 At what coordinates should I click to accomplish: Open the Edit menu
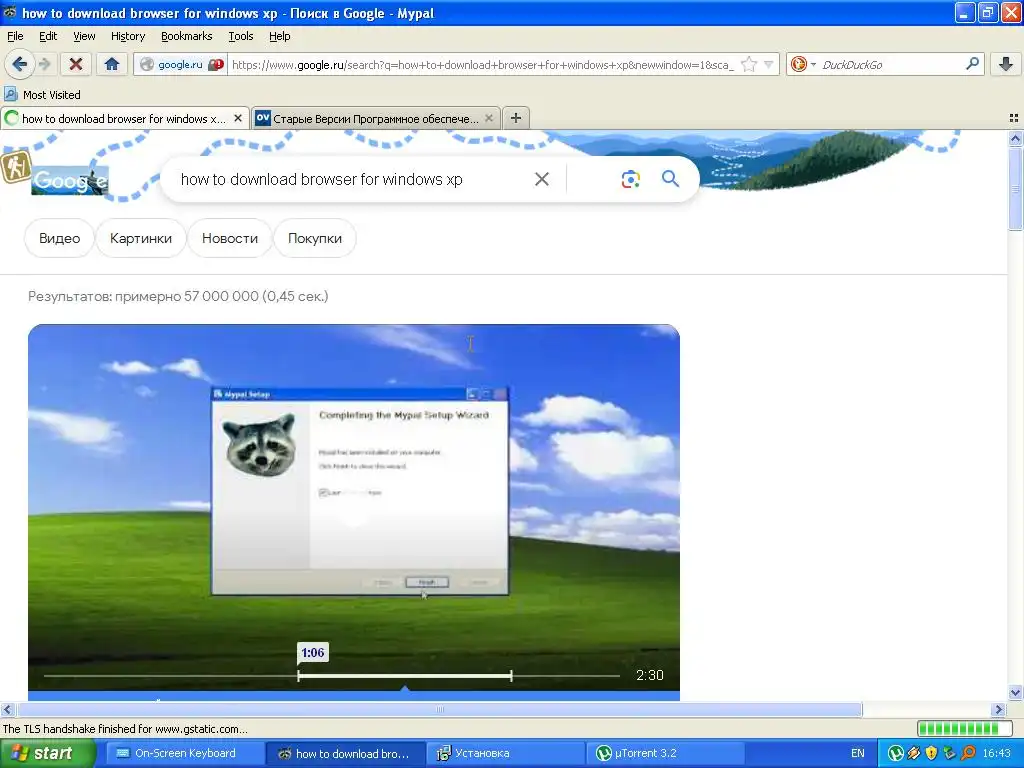coord(48,36)
